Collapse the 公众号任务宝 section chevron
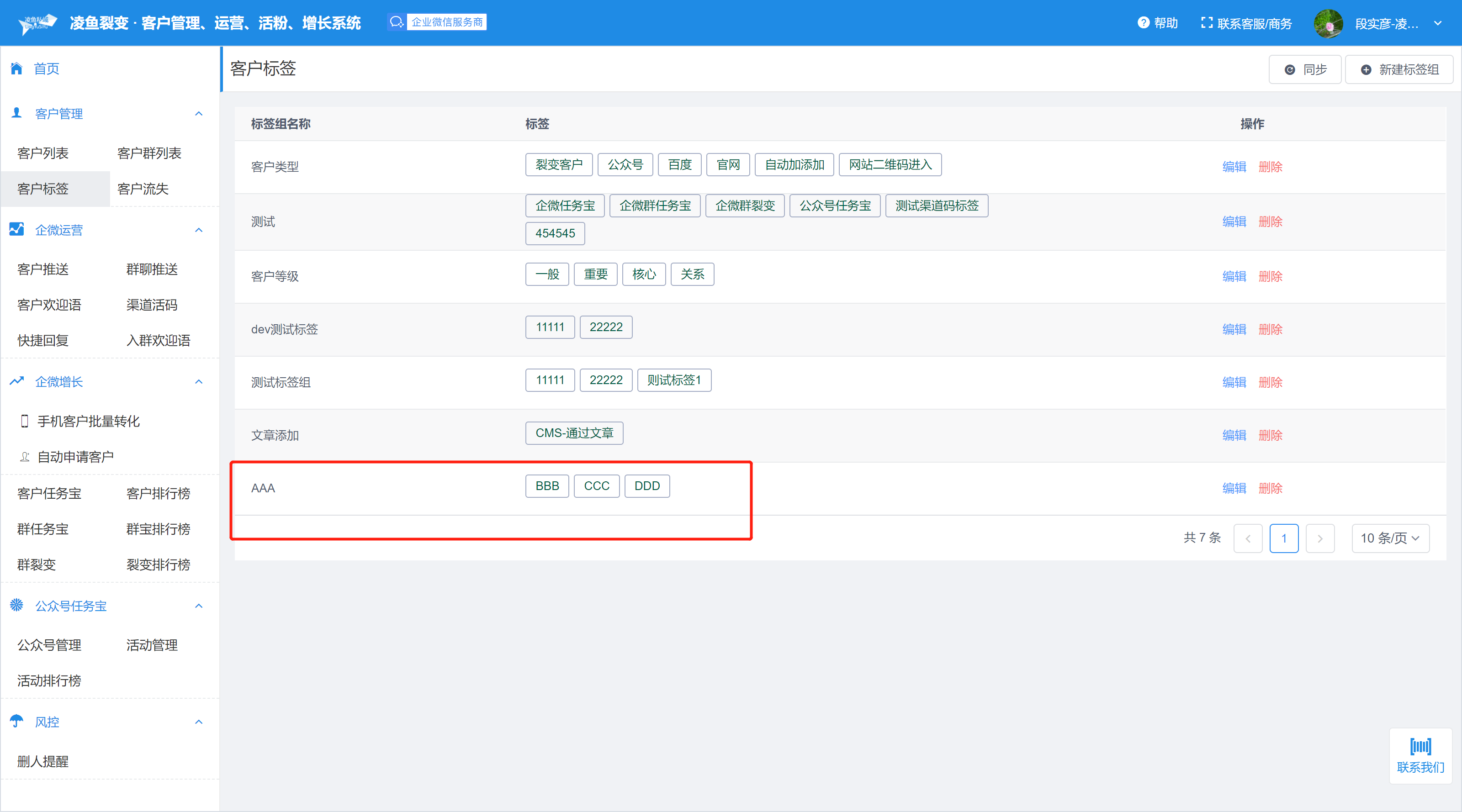Viewport: 1462px width, 812px height. [199, 606]
